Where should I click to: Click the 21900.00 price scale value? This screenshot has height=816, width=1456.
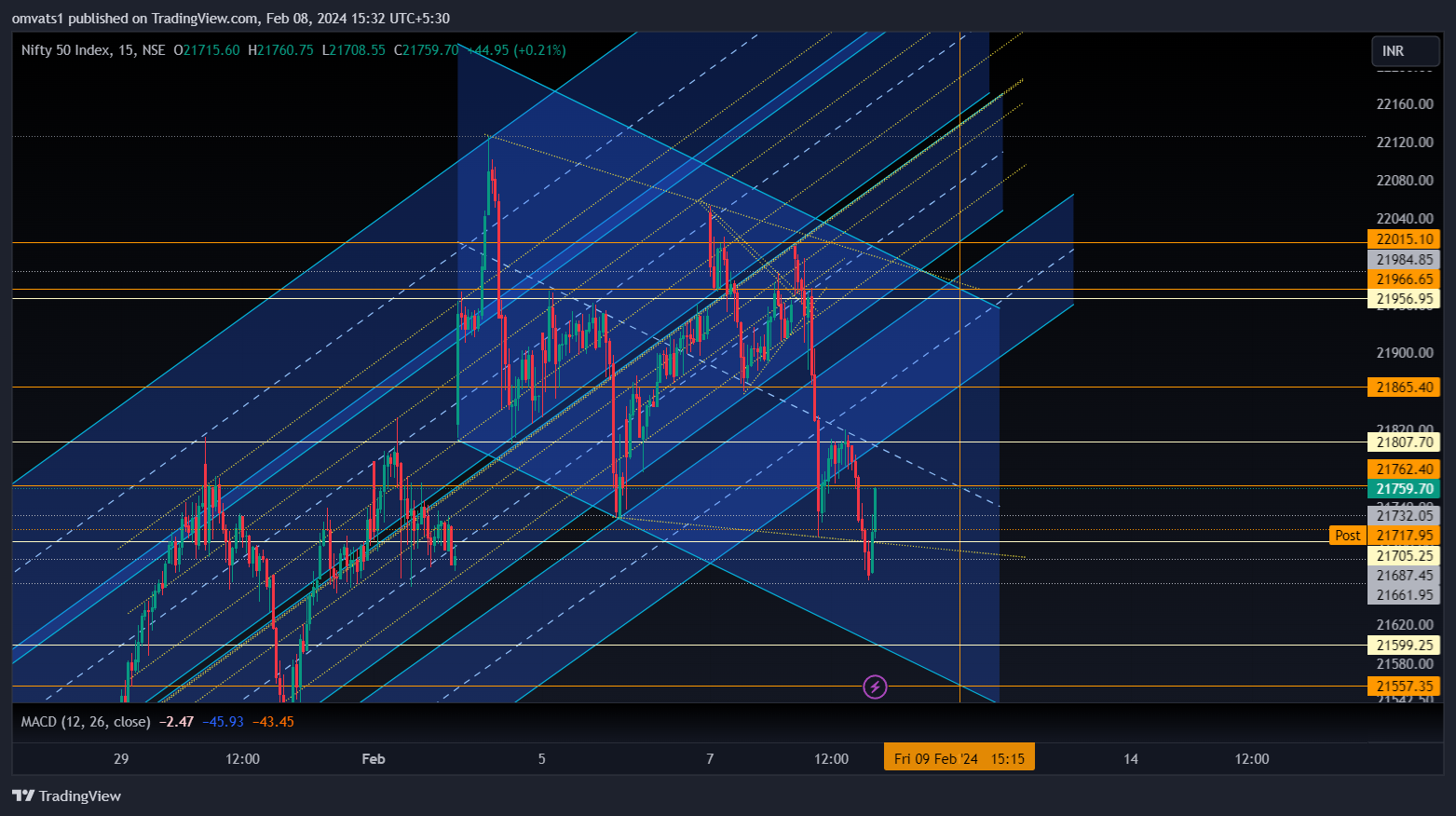coord(1404,352)
